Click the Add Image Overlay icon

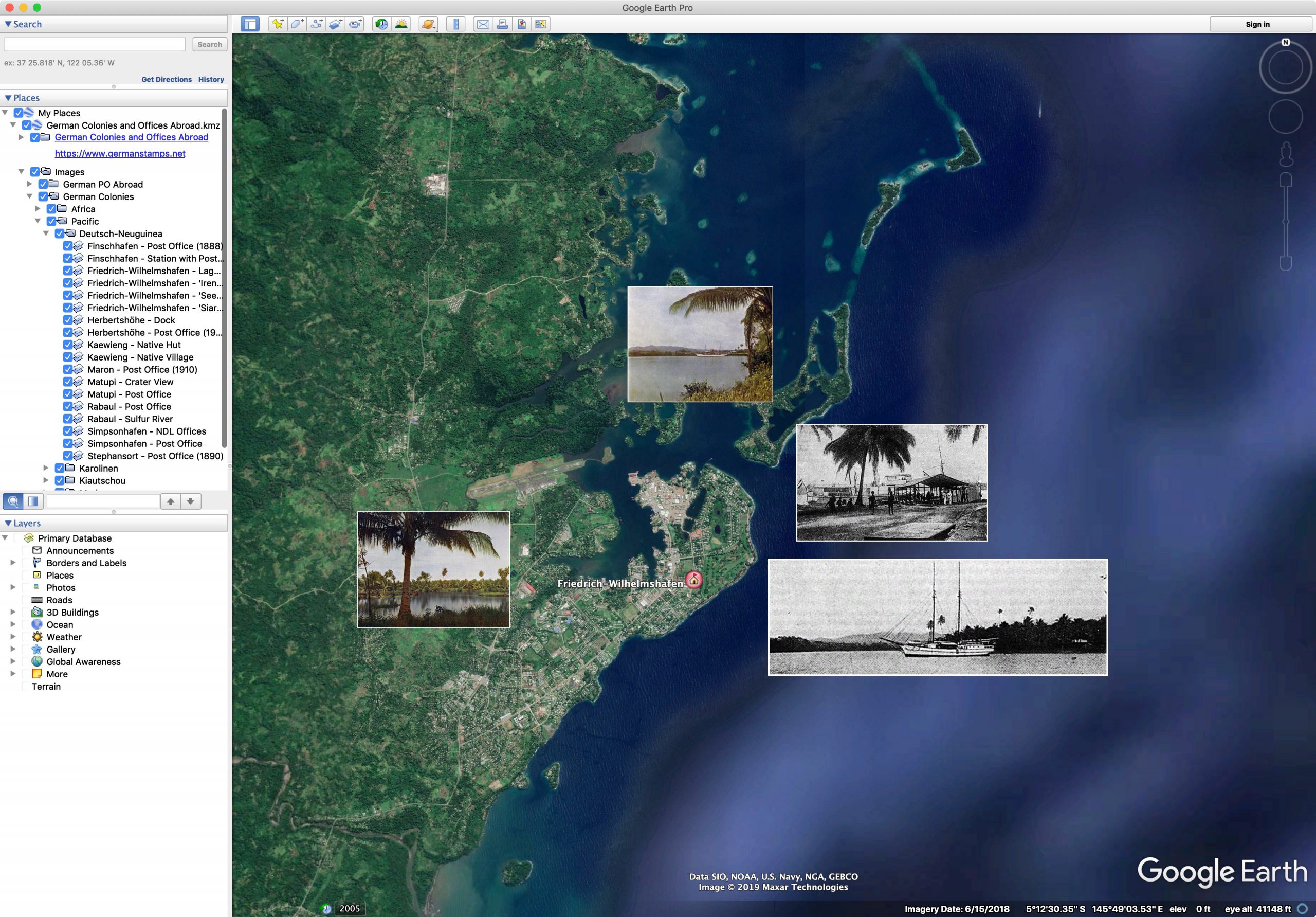point(336,24)
